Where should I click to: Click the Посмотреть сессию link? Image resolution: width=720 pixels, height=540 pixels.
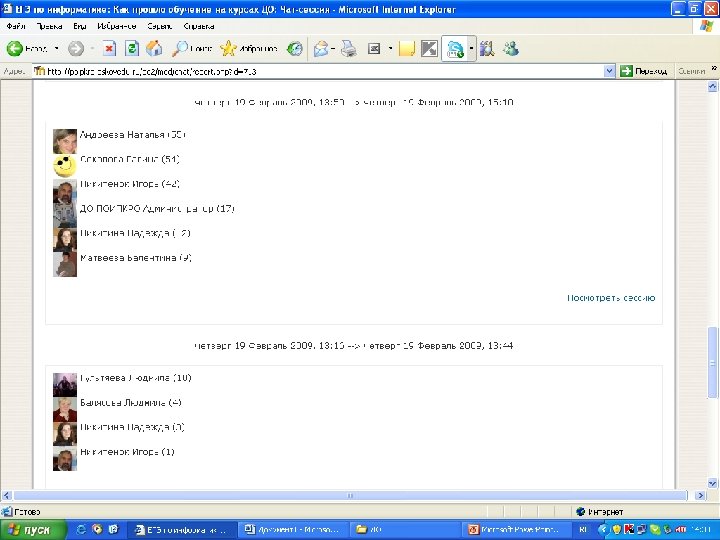point(611,298)
